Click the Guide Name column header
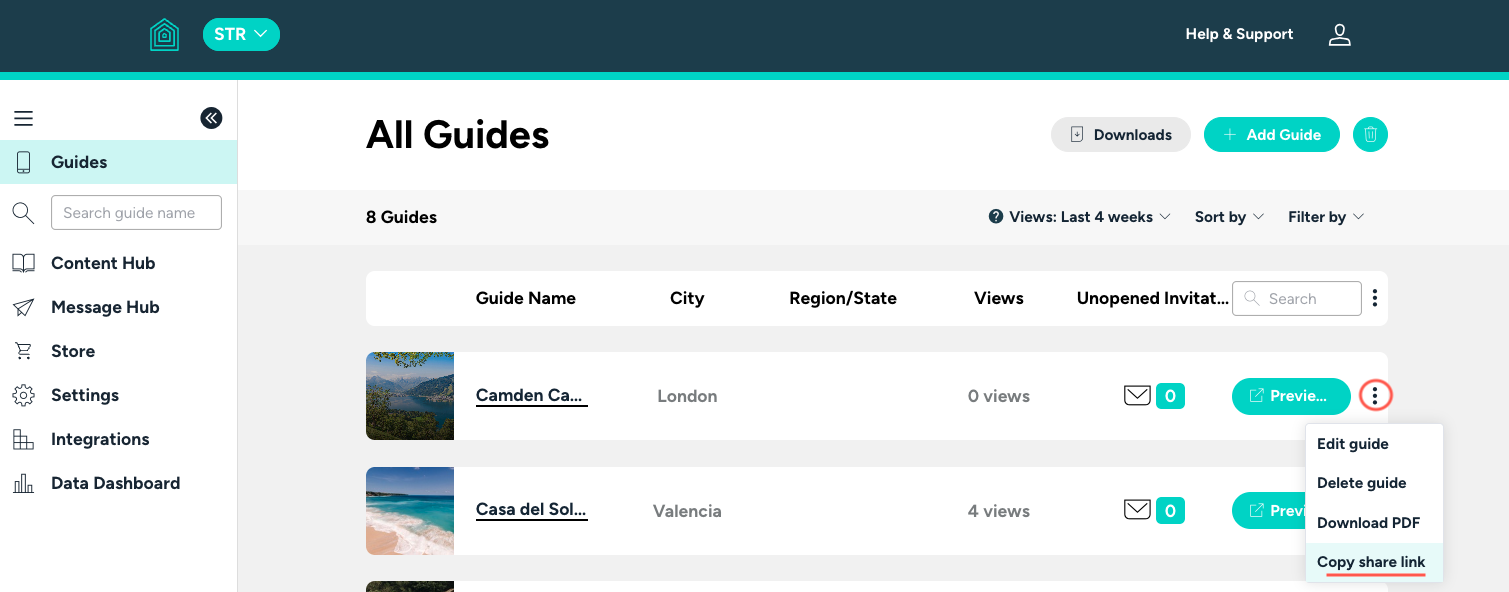Viewport: 1509px width, 592px height. click(526, 298)
